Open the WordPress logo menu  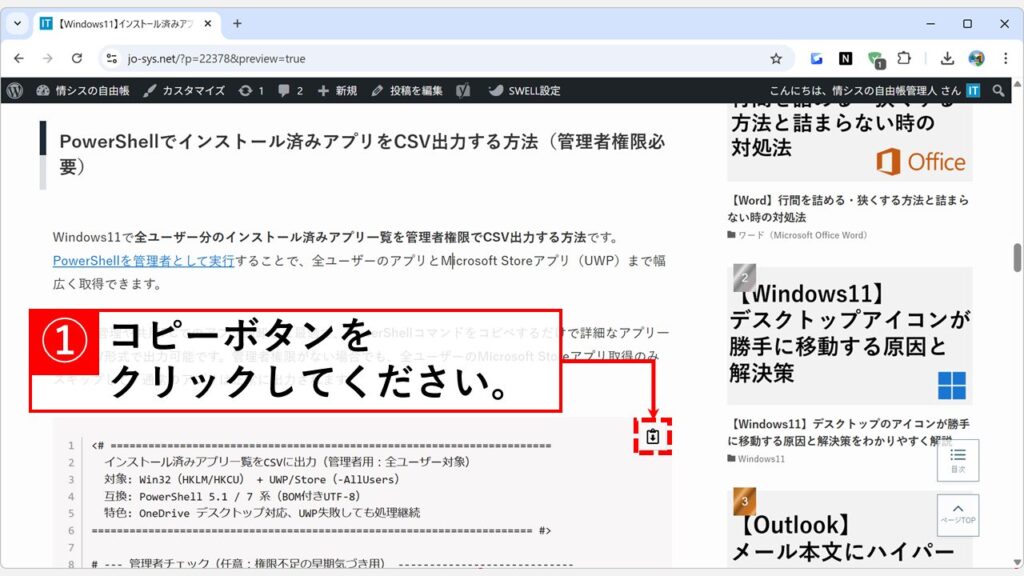pos(14,90)
